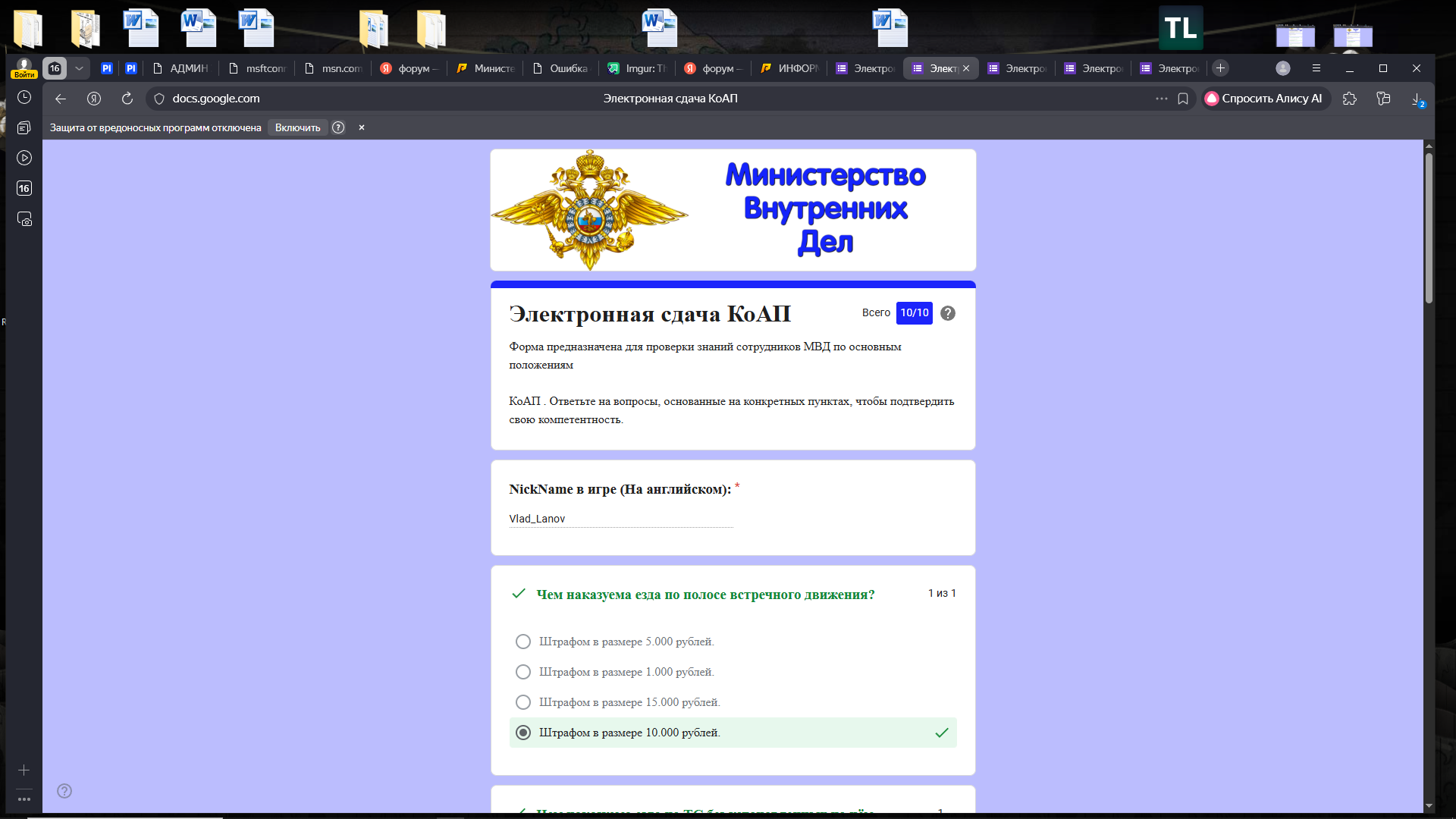This screenshot has height=819, width=1456.
Task: Open the screenshot tool in sidebar
Action: (24, 219)
